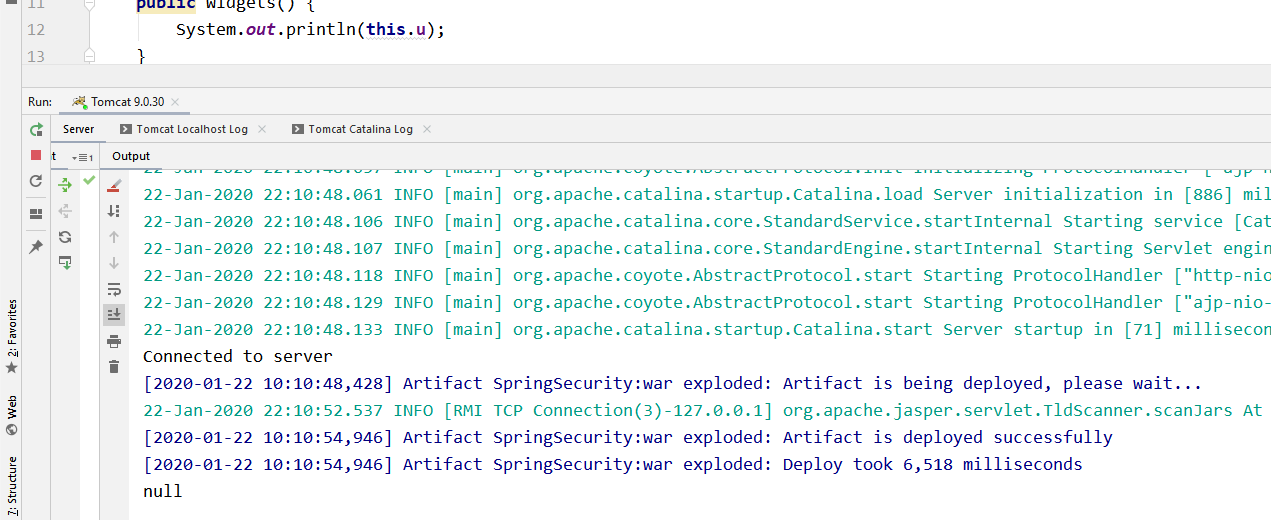Click the clear output eraser icon

[114, 185]
